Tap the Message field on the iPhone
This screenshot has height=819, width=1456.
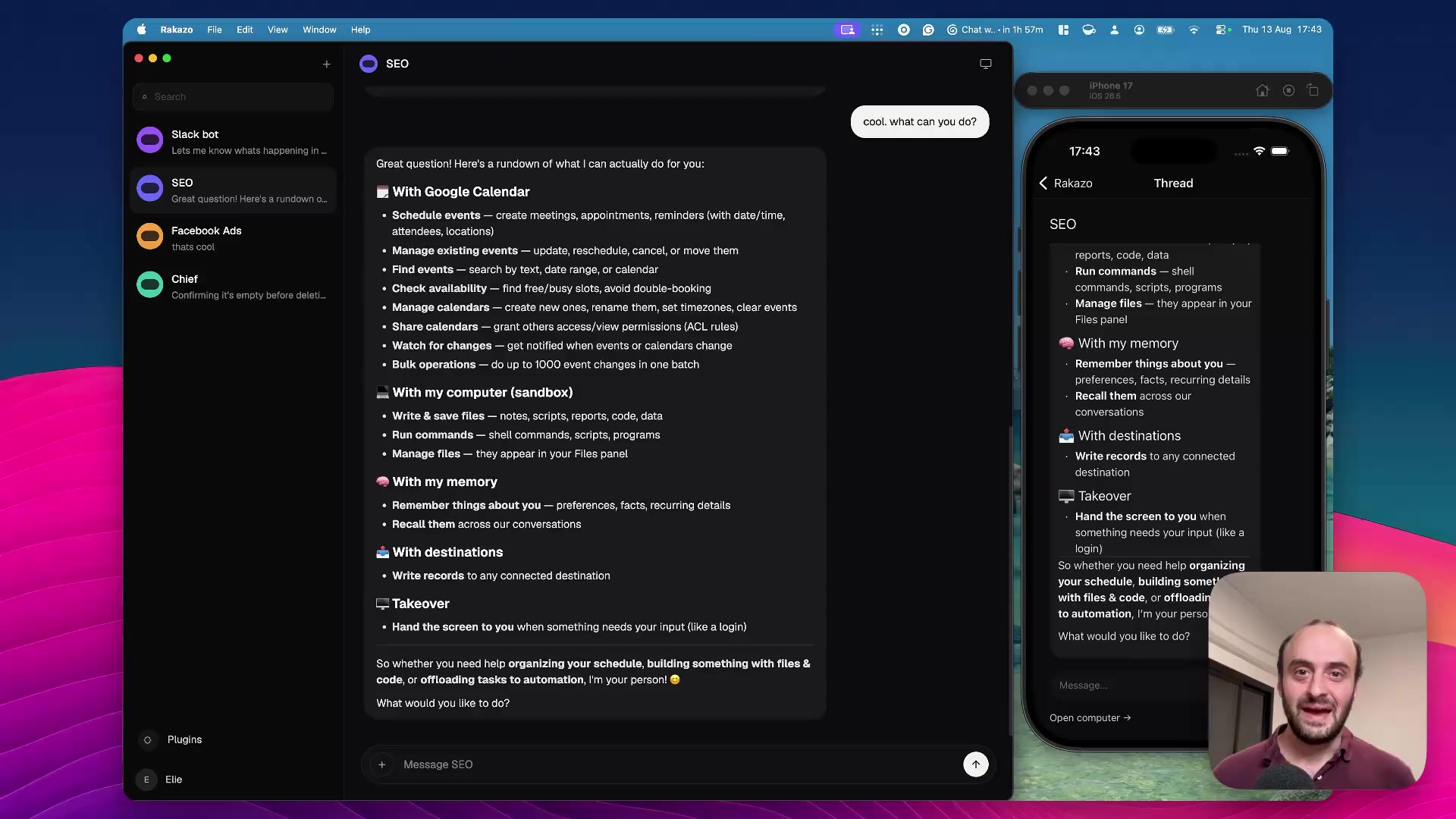point(1130,686)
